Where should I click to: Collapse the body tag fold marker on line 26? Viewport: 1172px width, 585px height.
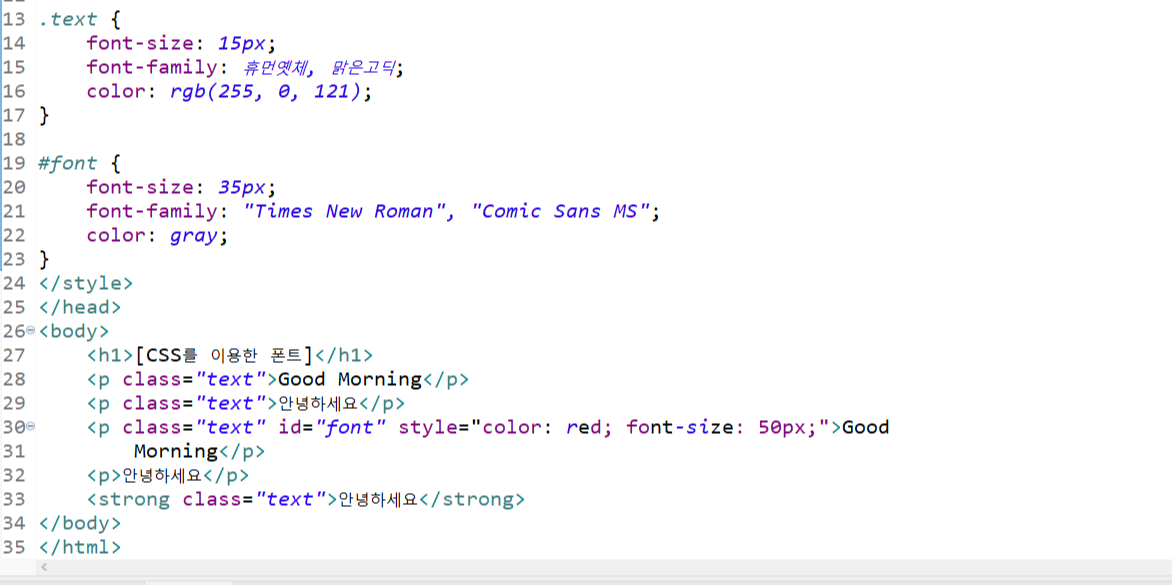tap(31, 330)
